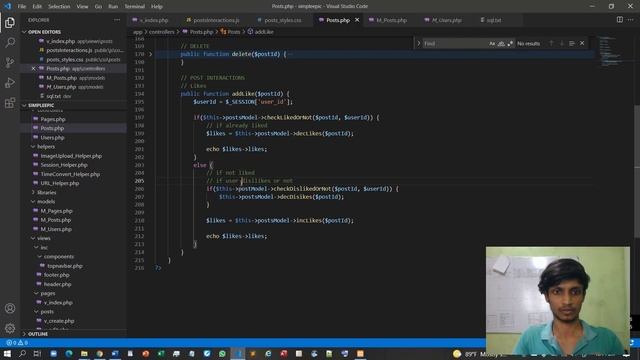Click the code minimap preview
Screen dimensions: 640x360
tap(611, 51)
